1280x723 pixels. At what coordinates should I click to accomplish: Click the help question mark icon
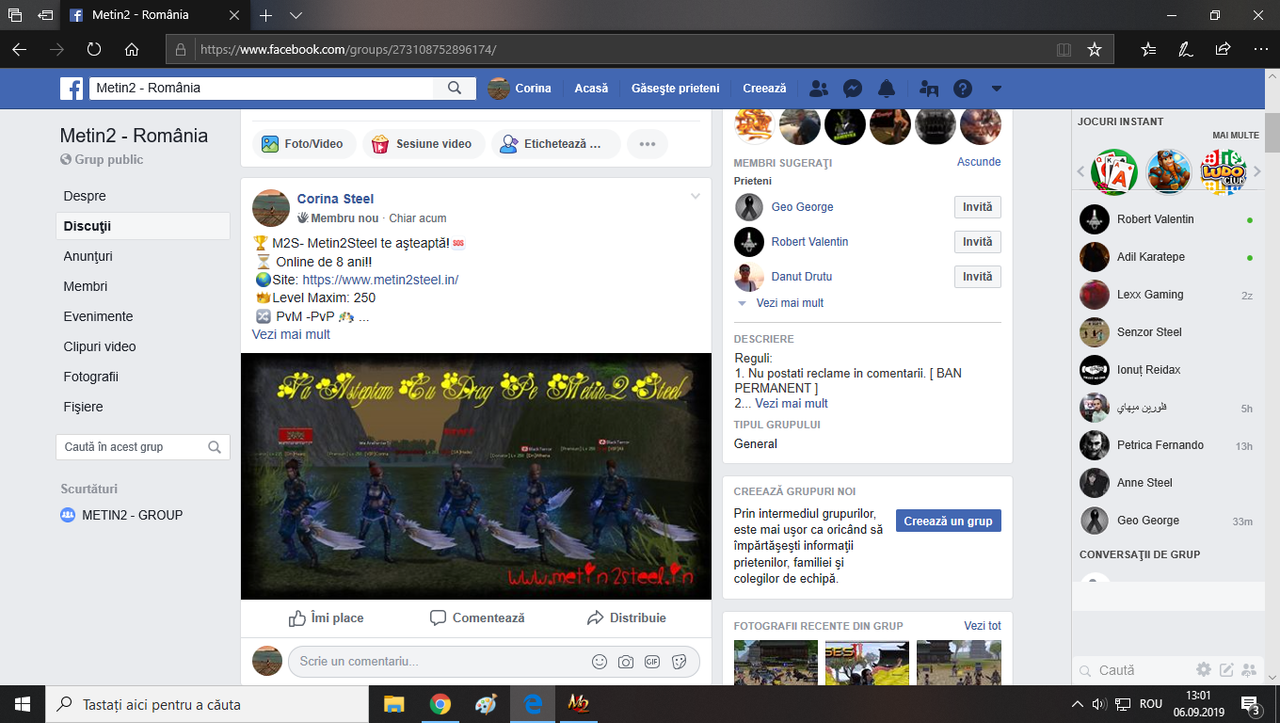[x=963, y=88]
